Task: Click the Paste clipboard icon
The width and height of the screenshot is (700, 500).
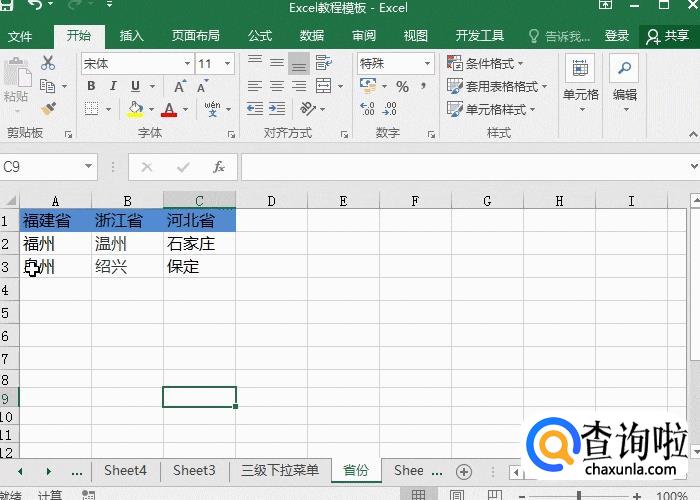Action: click(x=17, y=72)
